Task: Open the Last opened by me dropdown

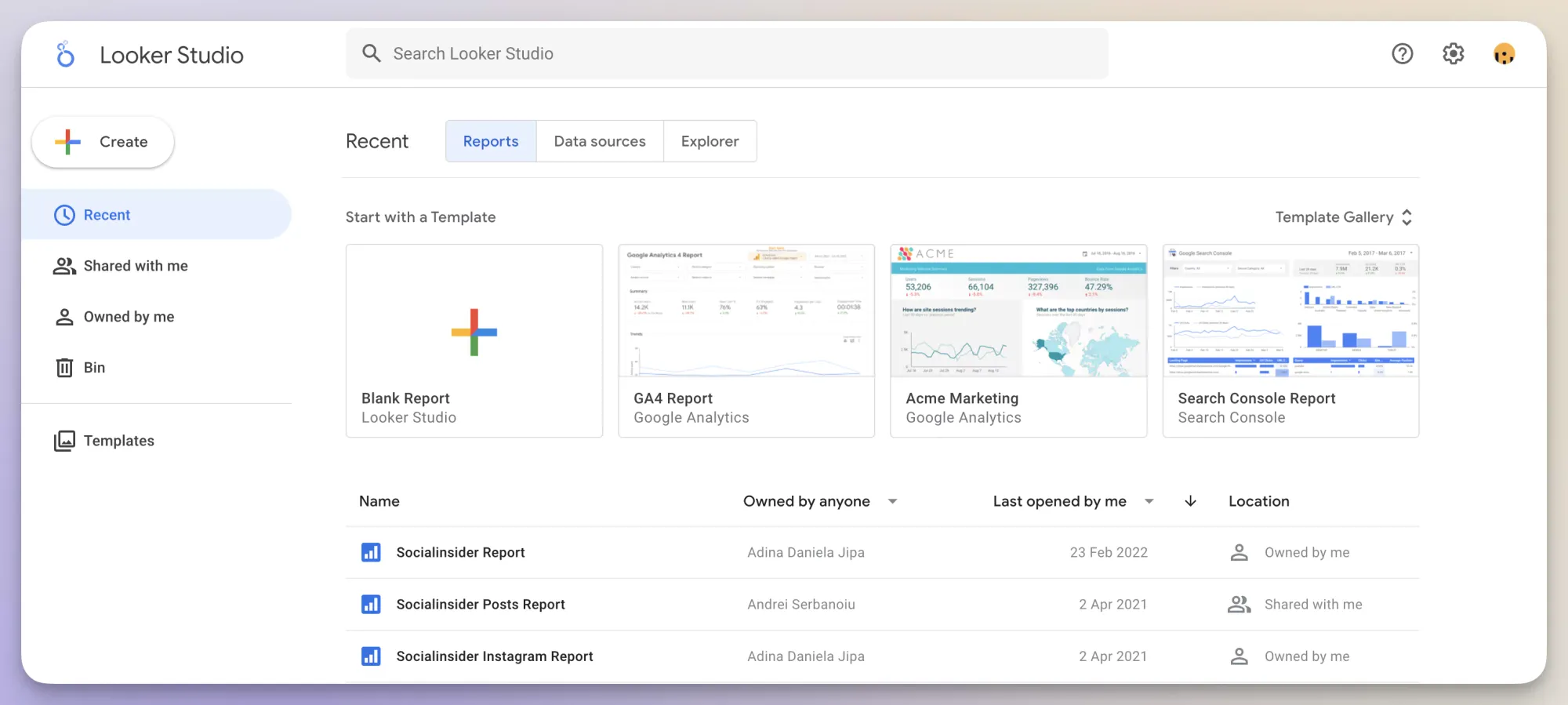Action: (x=1073, y=501)
